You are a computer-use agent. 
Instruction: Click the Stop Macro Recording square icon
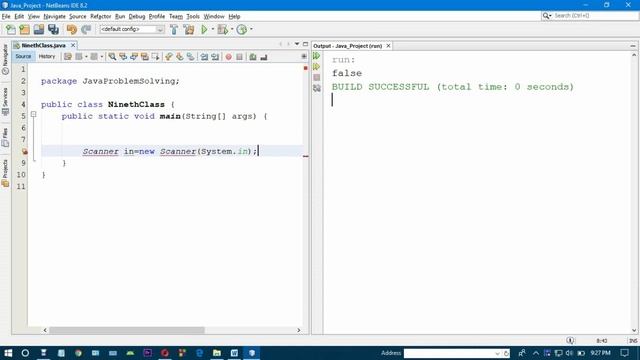pyautogui.click(x=240, y=57)
